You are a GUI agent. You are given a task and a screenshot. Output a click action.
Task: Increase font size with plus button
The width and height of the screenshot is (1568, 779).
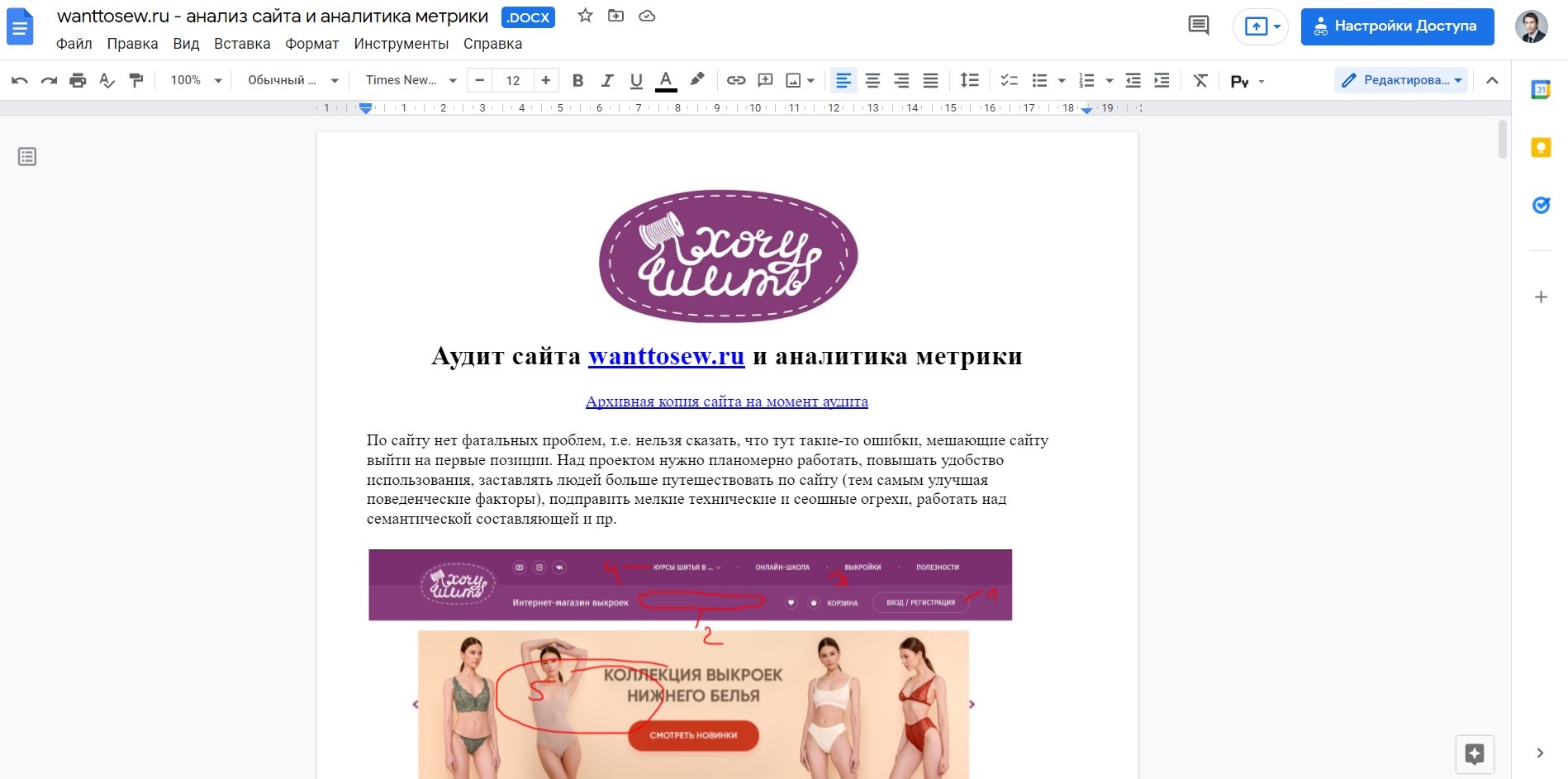545,80
